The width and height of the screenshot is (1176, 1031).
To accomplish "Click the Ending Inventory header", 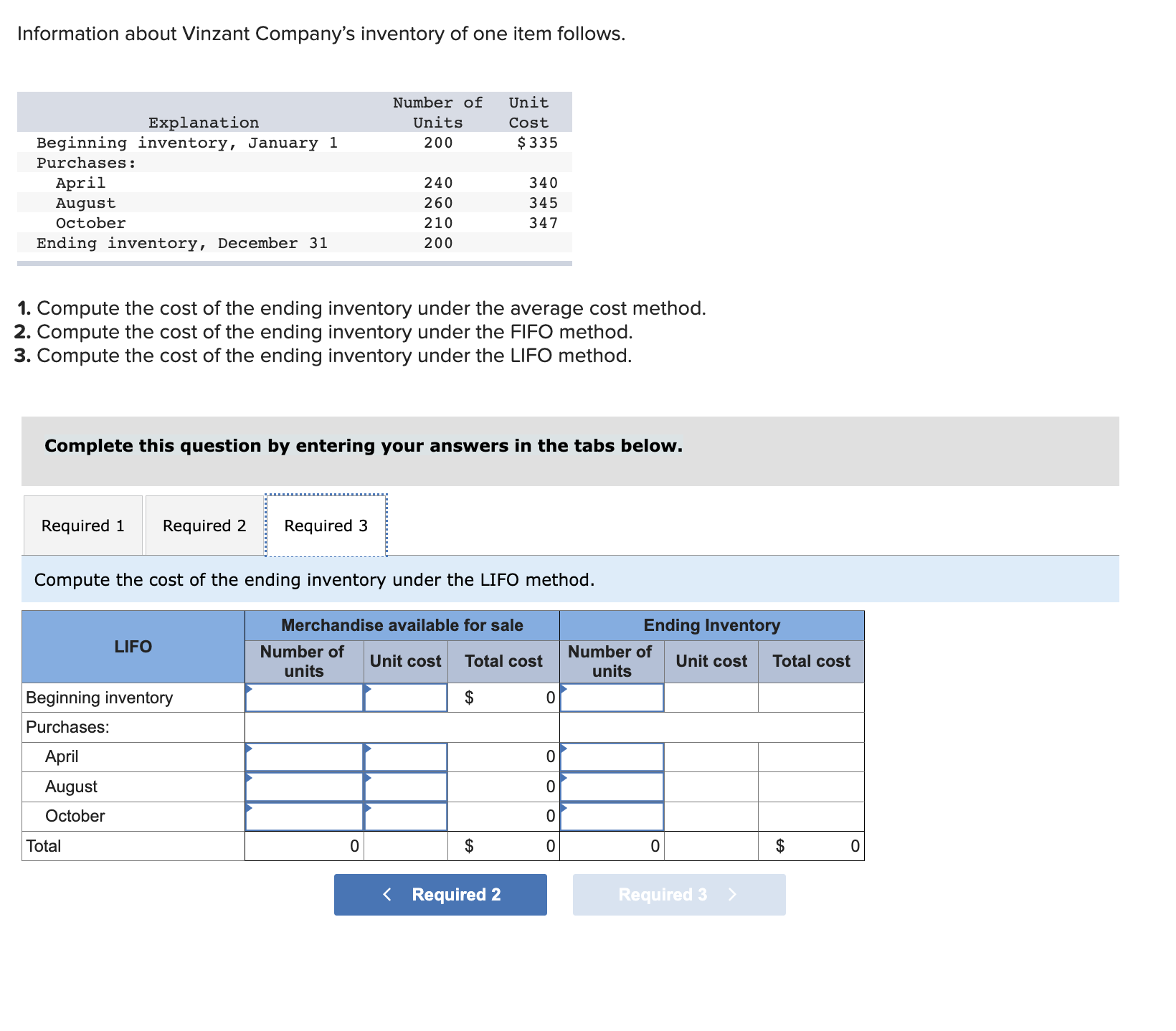I will pos(712,625).
